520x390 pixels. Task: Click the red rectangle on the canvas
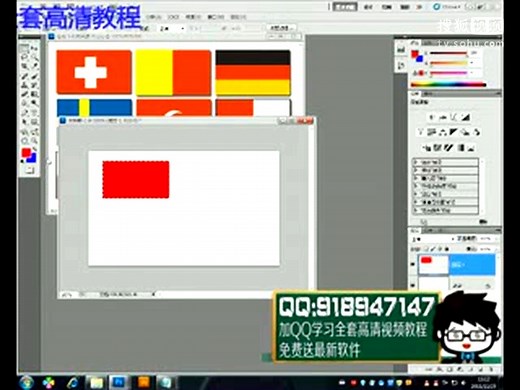(136, 179)
